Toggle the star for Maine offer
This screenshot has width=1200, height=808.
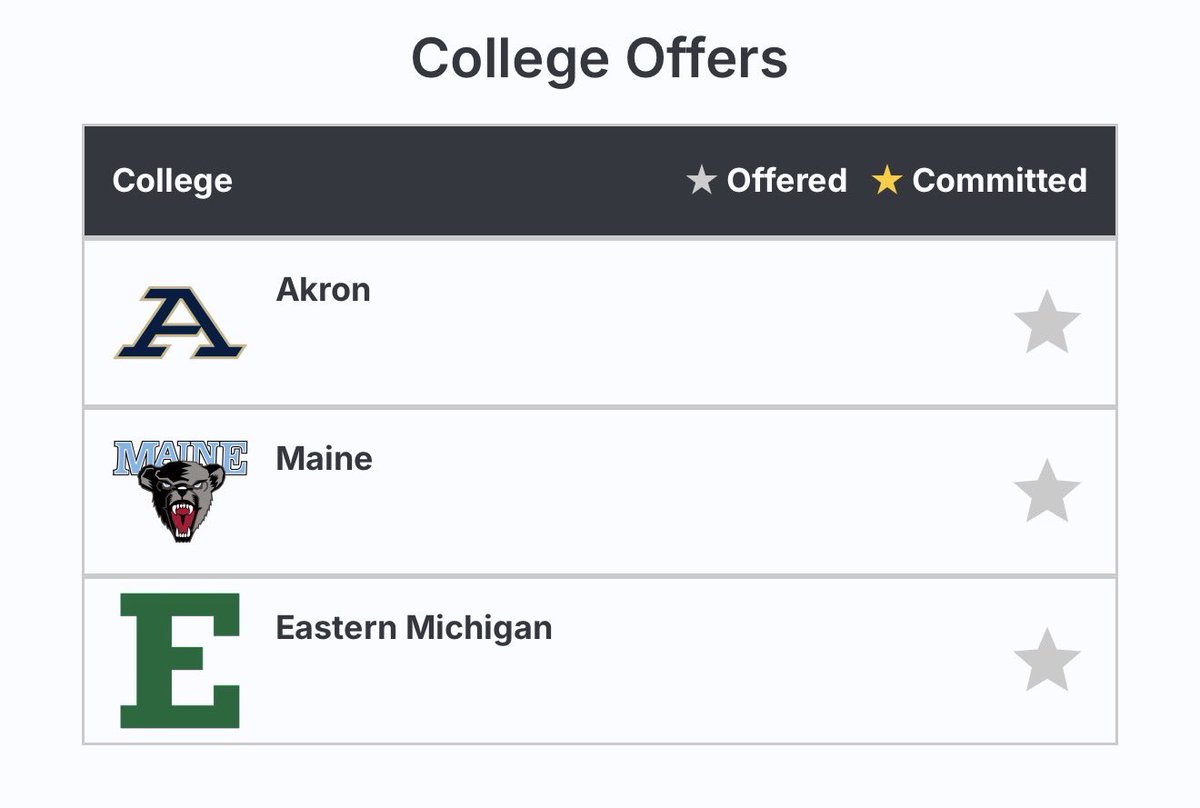pos(1046,491)
